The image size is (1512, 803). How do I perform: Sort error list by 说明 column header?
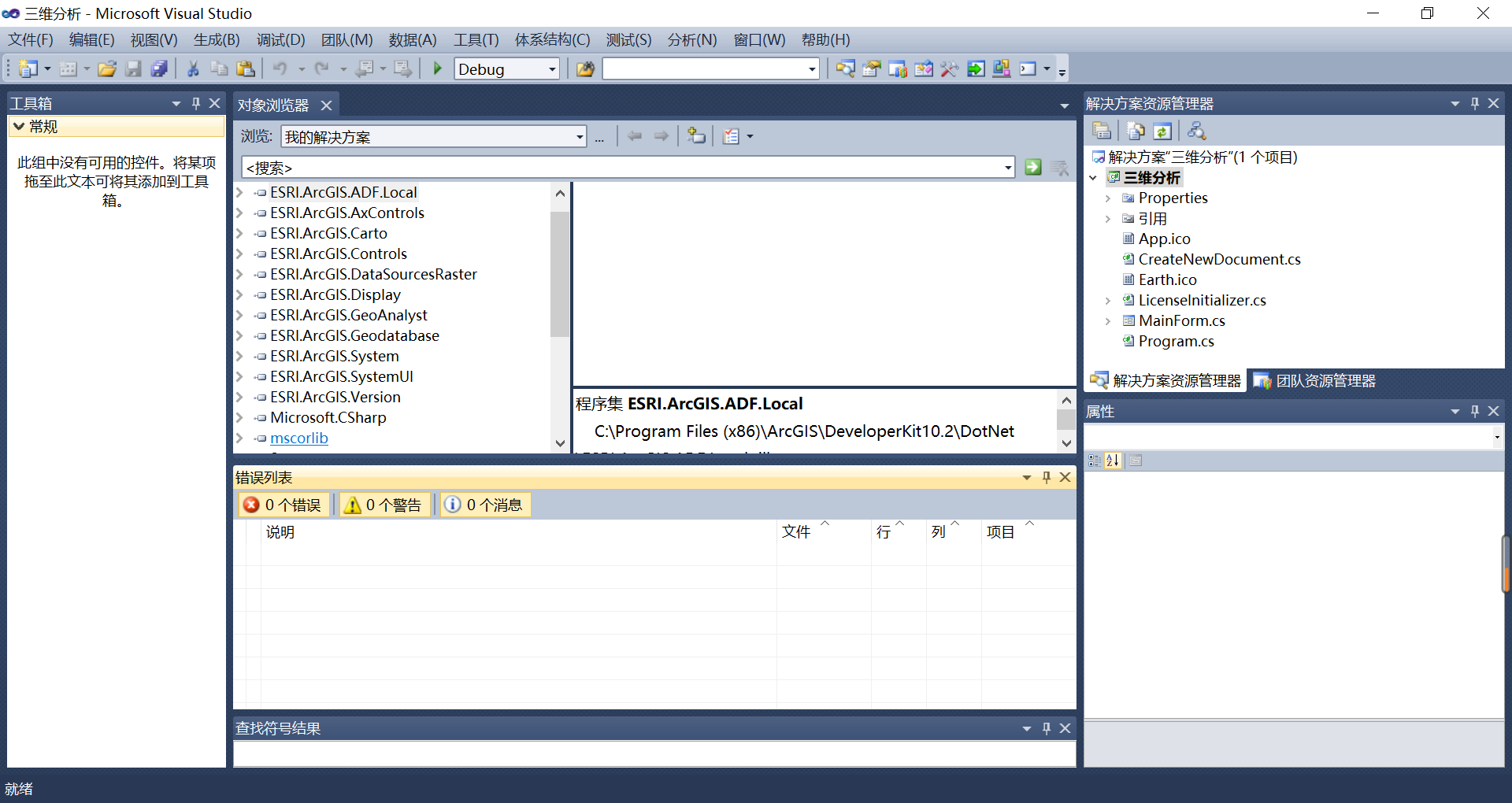point(519,531)
